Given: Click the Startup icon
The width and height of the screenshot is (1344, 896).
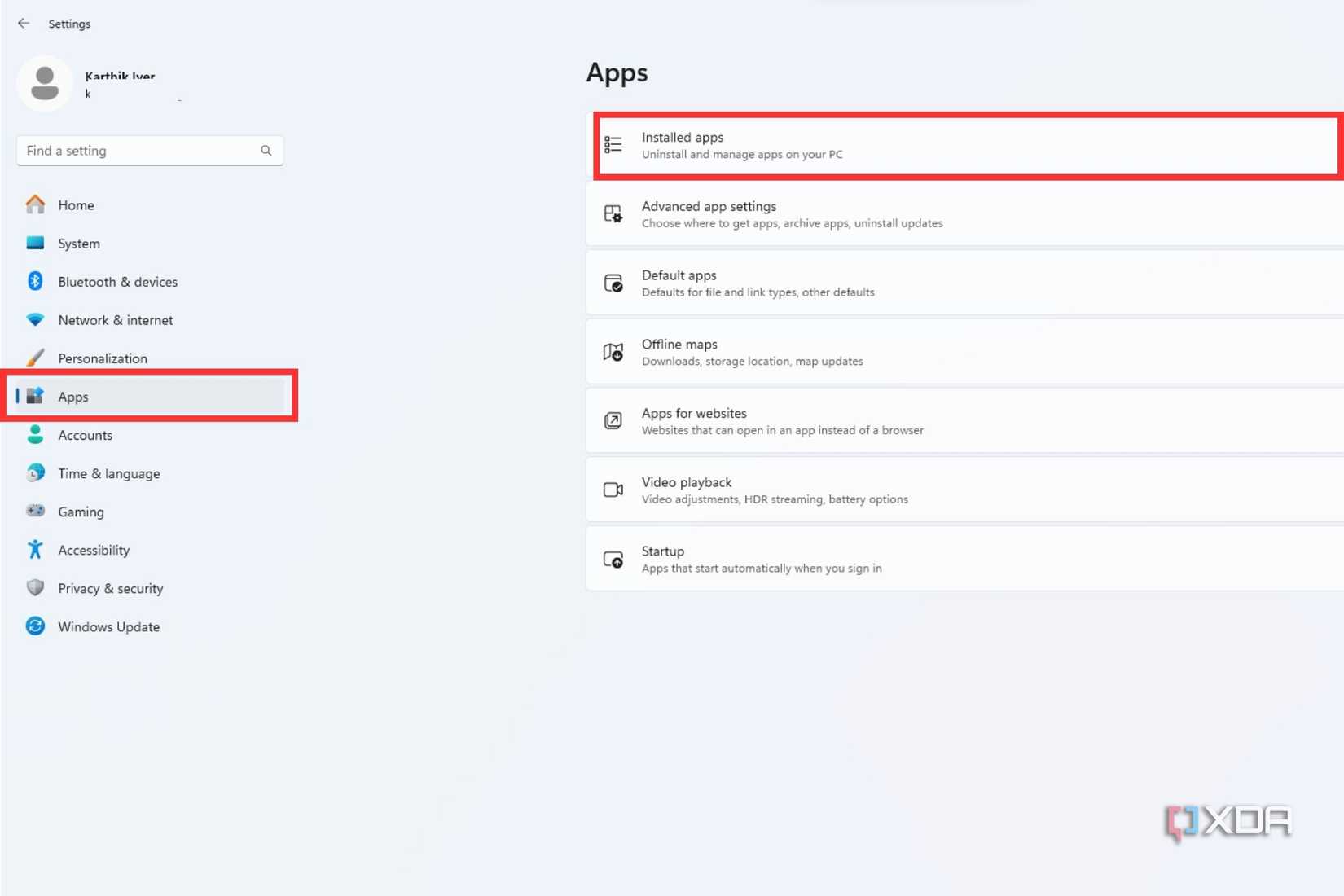Looking at the screenshot, I should (x=613, y=560).
